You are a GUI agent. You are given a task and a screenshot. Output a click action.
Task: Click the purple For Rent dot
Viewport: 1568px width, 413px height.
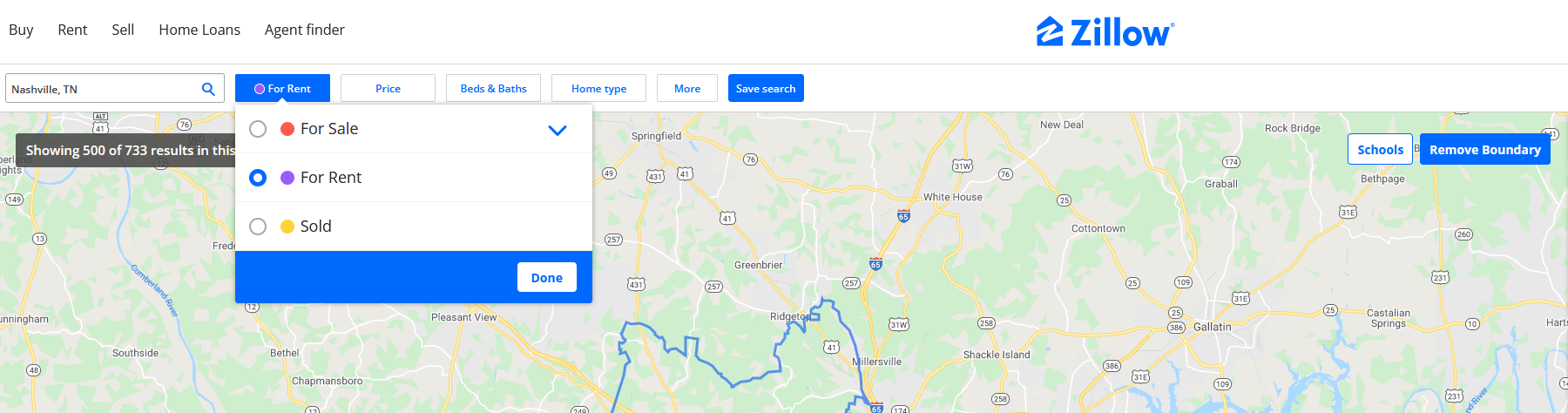pyautogui.click(x=287, y=178)
